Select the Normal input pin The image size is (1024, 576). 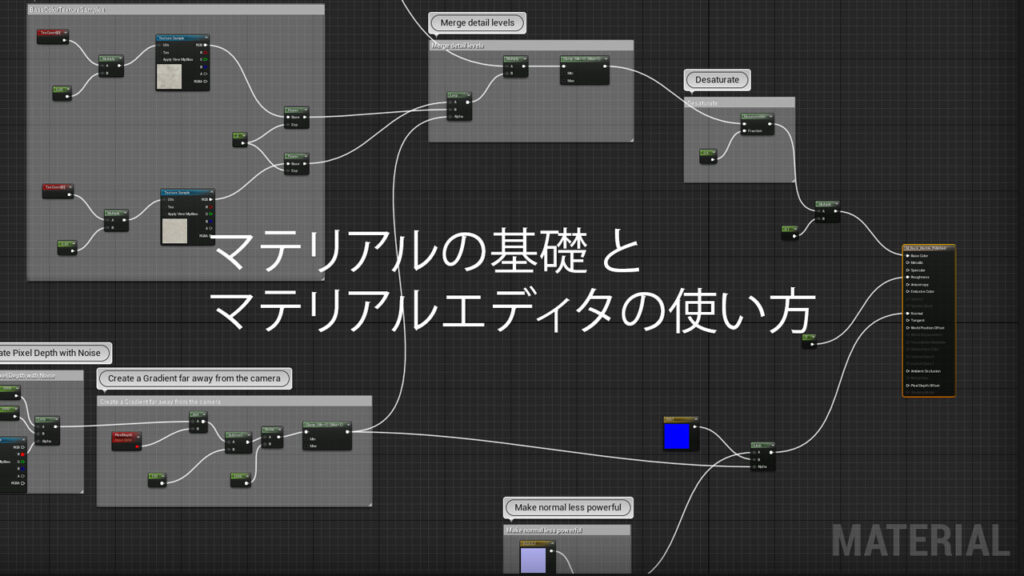(907, 313)
